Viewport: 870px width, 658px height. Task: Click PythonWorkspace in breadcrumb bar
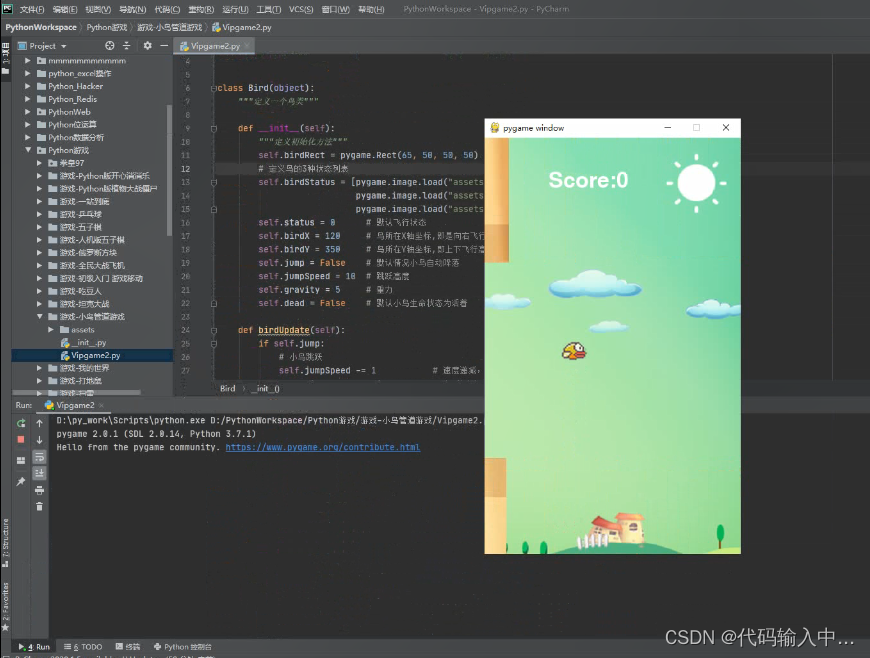[x=41, y=27]
